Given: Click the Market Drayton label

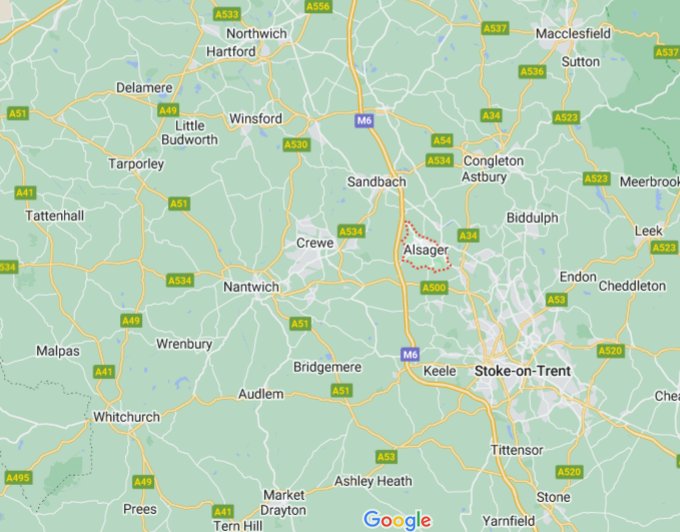Looking at the screenshot, I should click(284, 503).
